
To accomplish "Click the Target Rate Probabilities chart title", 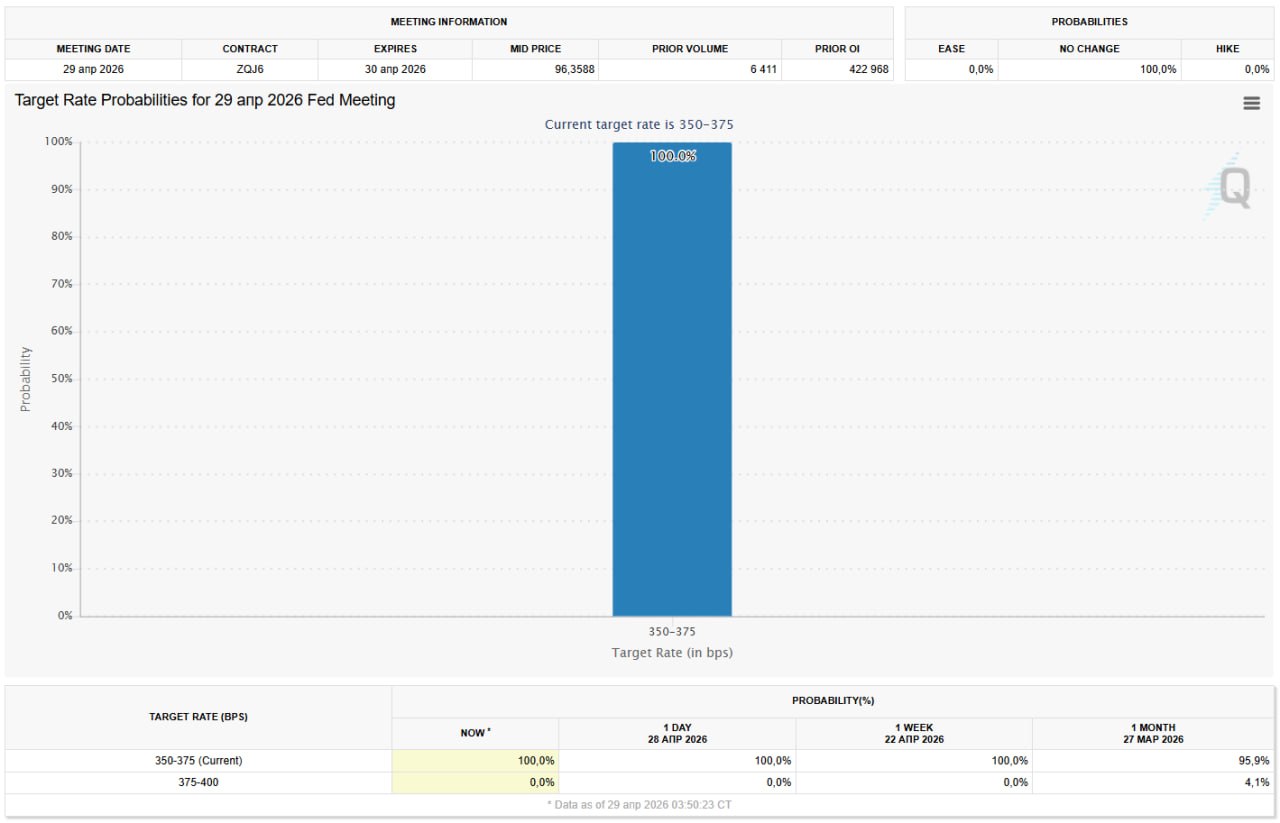I will click(x=205, y=100).
